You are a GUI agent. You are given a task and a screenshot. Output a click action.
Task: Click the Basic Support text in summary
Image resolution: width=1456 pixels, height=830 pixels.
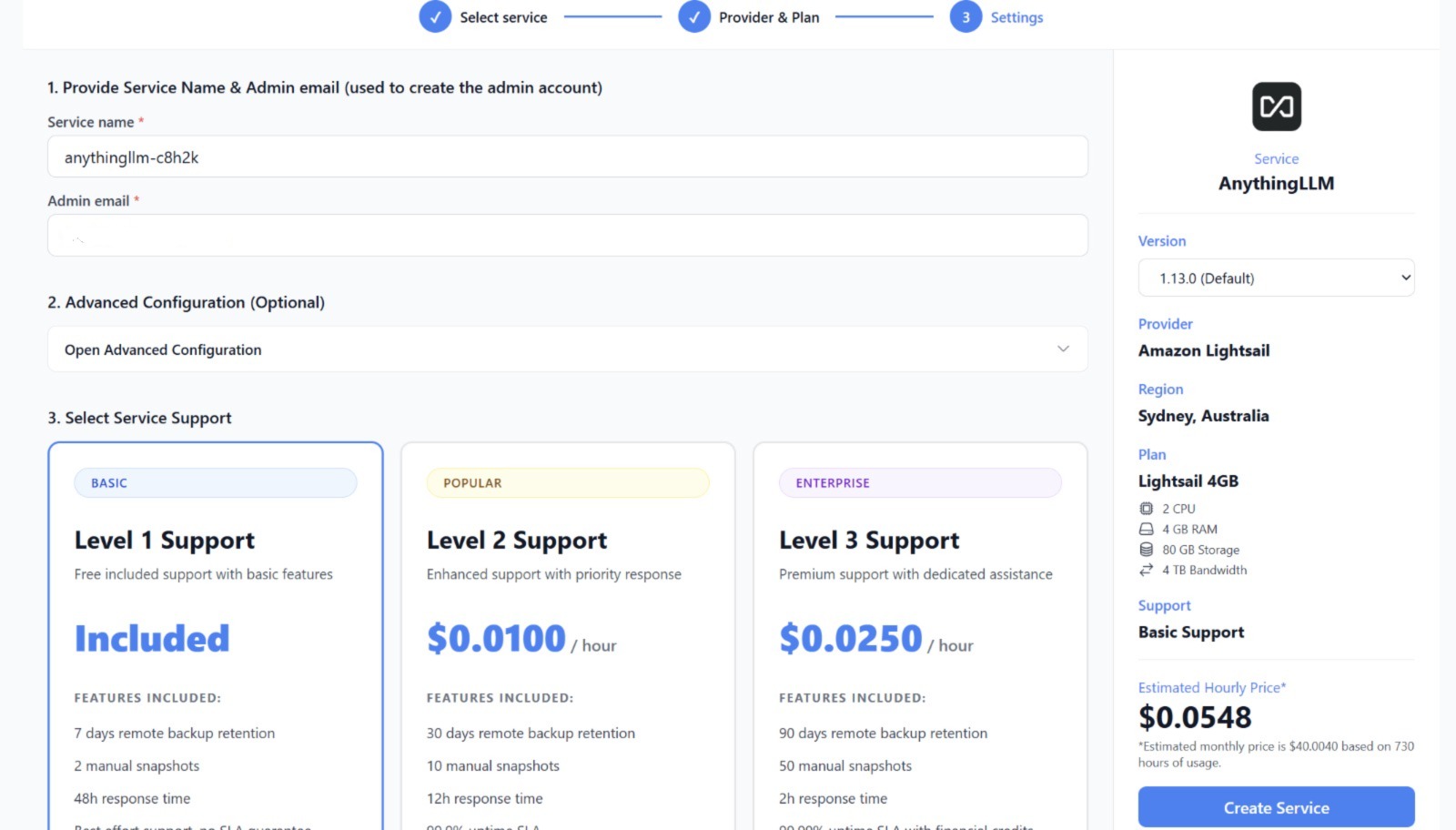click(1191, 633)
